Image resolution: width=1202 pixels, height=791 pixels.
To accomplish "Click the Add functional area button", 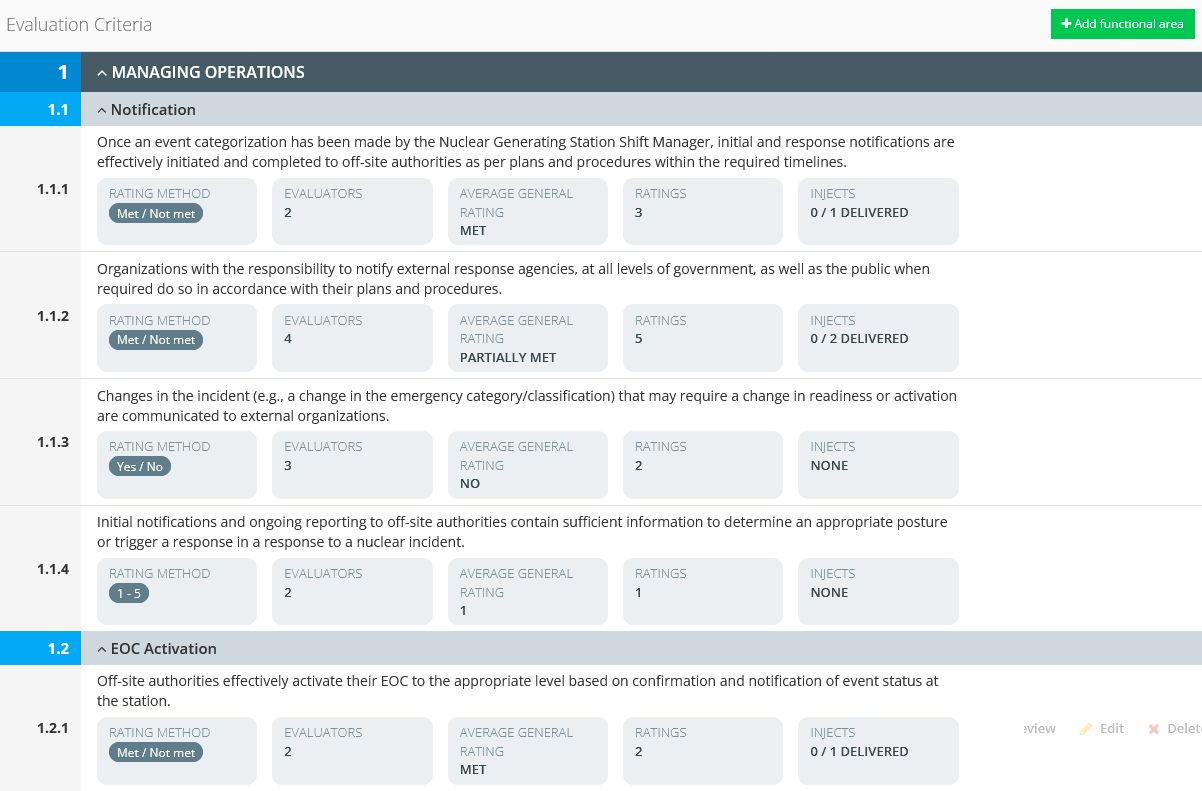I will click(x=1122, y=24).
